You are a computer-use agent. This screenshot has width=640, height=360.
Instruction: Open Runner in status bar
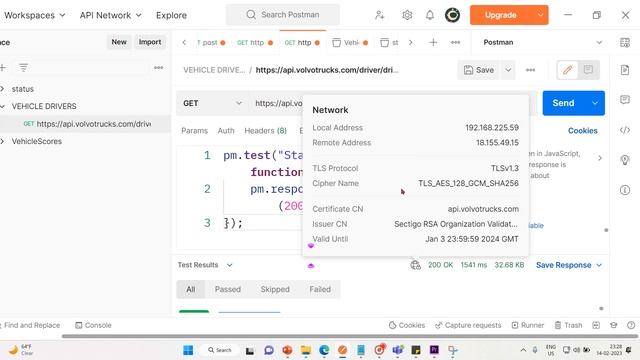528,325
